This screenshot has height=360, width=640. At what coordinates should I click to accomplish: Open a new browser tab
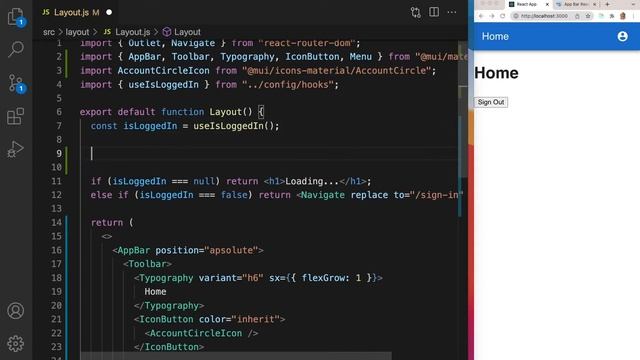pos(607,4)
